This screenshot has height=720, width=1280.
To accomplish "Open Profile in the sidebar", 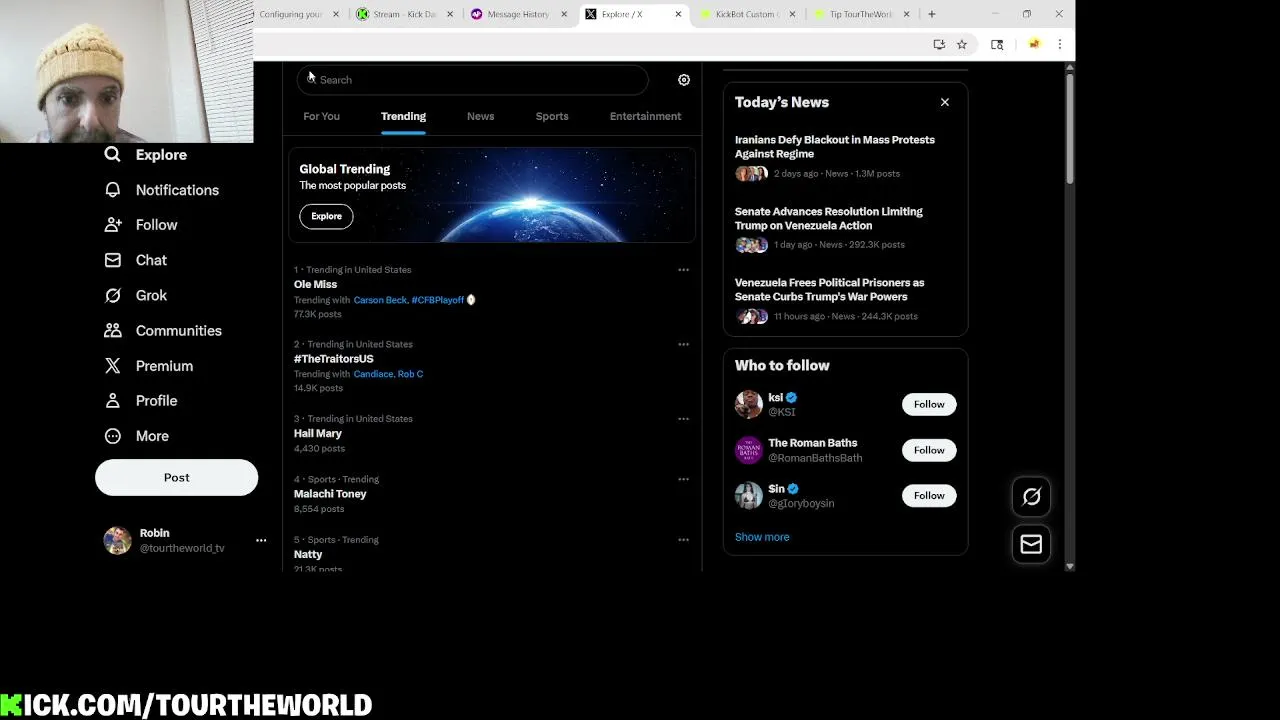I will click(141, 401).
